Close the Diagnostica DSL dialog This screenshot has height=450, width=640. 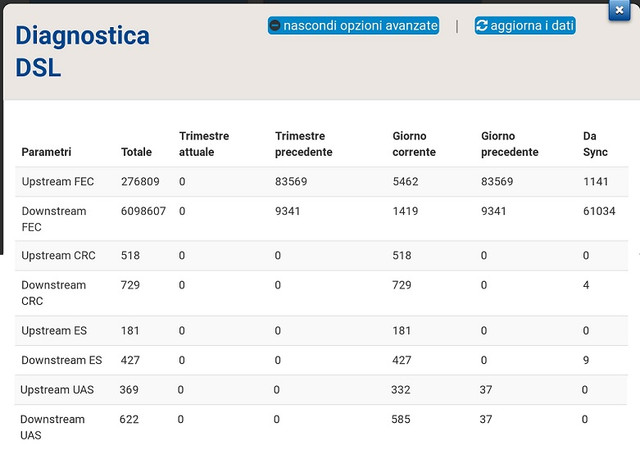[x=619, y=10]
